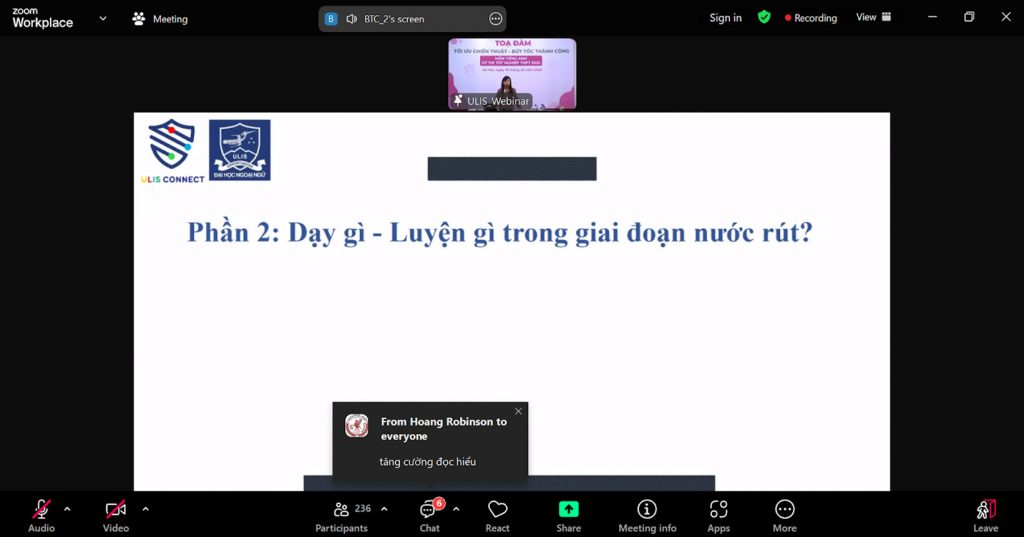
Task: Open the Zoom Workplace dropdown chevron
Action: click(x=102, y=18)
